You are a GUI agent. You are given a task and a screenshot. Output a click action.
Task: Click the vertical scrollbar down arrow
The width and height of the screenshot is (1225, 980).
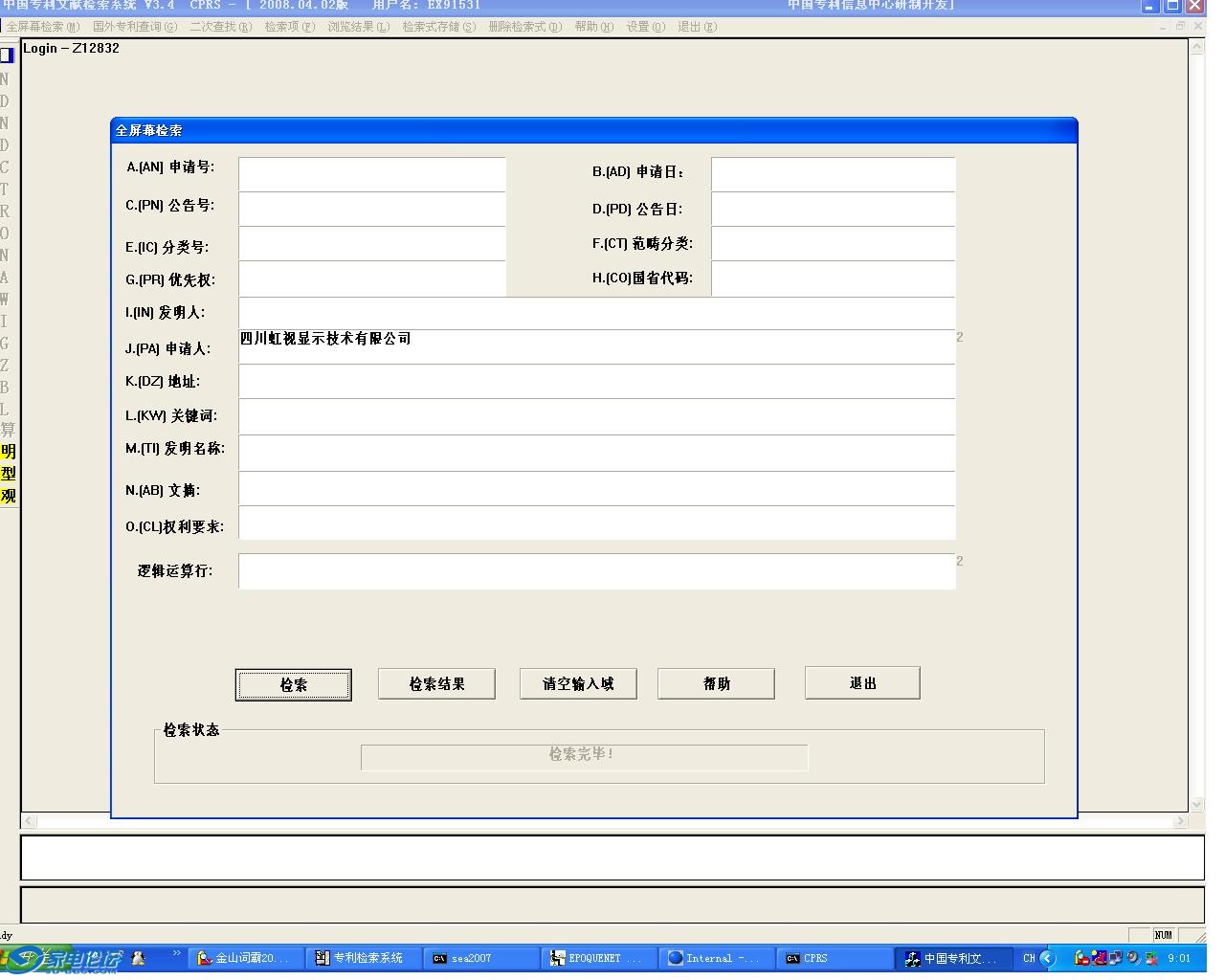pos(1196,805)
